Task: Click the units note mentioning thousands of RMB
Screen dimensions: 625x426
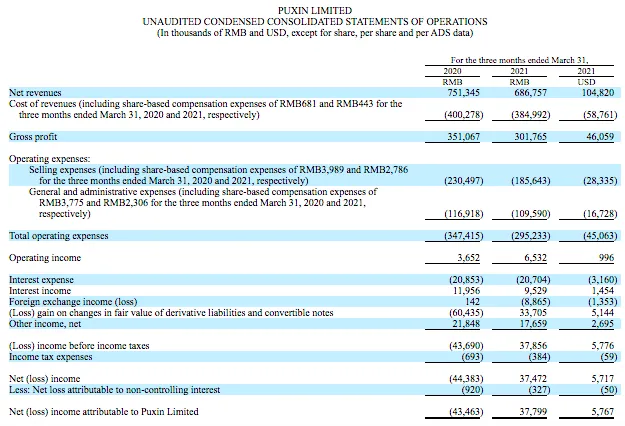Action: (x=315, y=33)
